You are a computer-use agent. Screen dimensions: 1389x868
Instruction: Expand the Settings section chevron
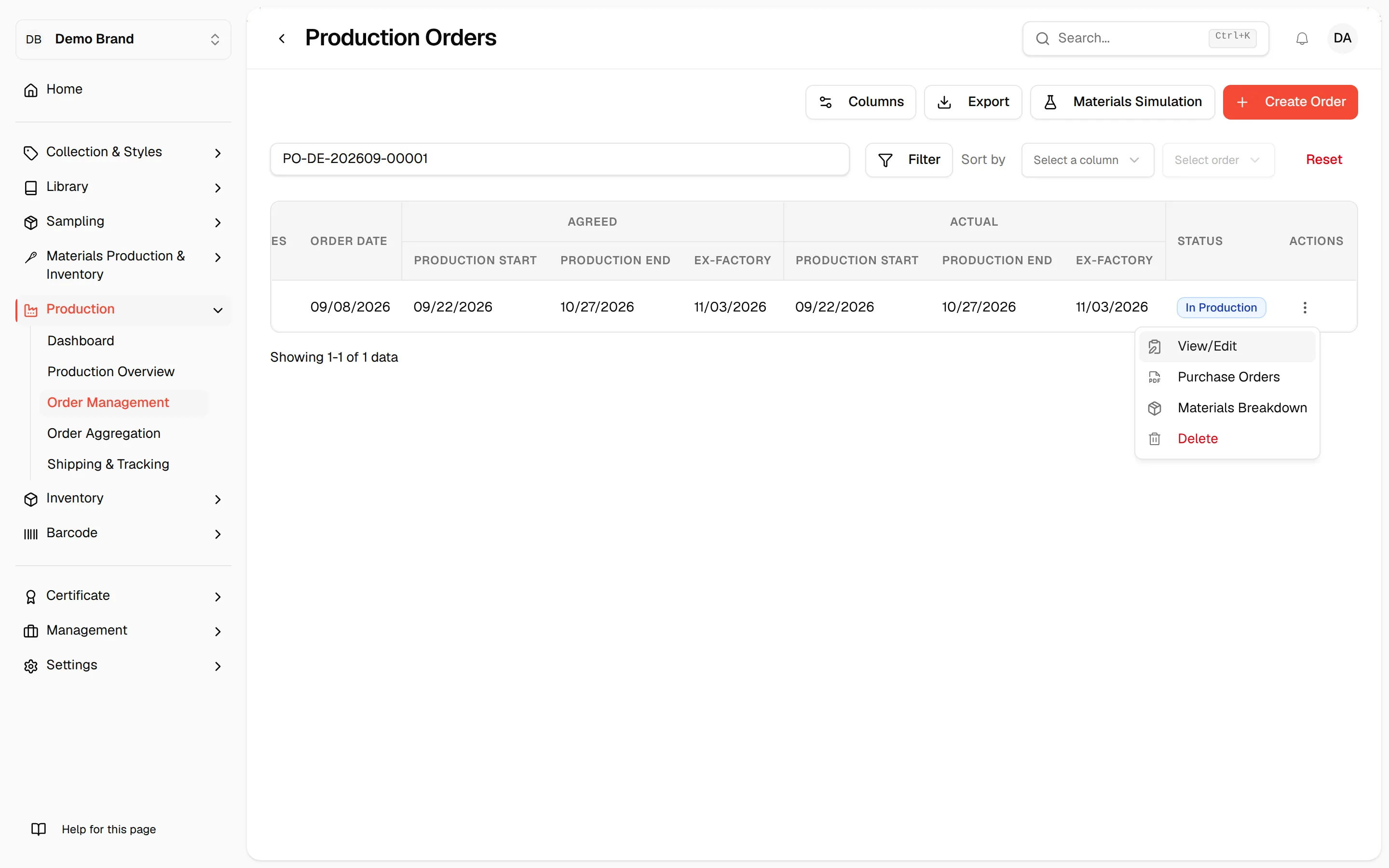(x=218, y=666)
